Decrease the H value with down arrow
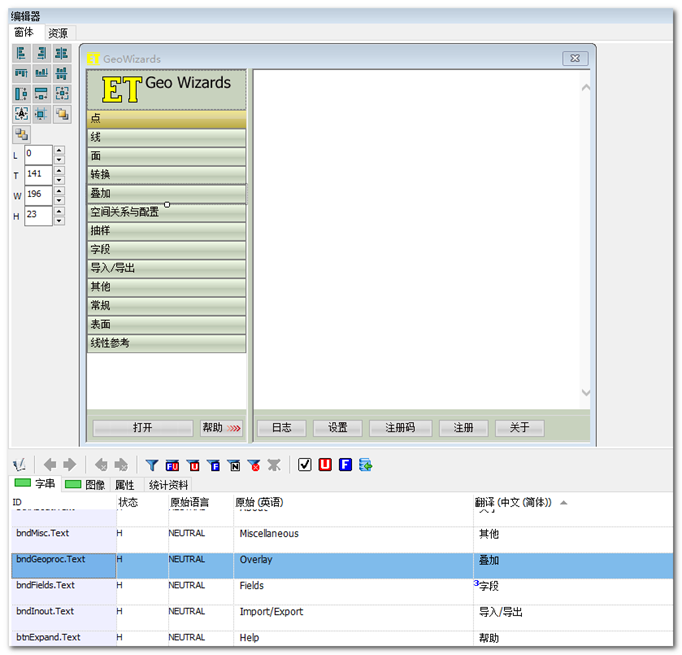 [59, 221]
